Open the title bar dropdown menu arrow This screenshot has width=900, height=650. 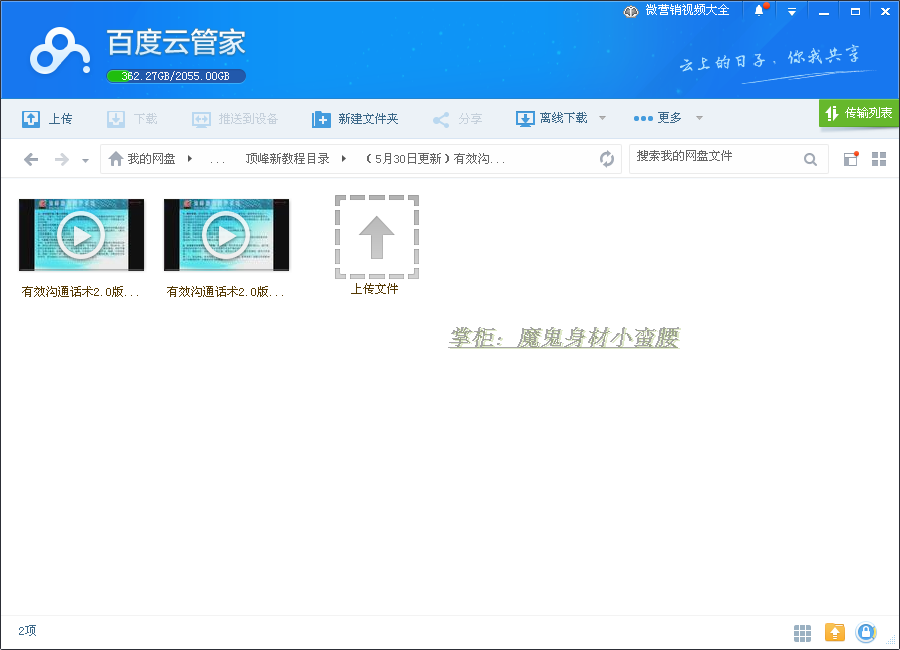click(x=792, y=11)
